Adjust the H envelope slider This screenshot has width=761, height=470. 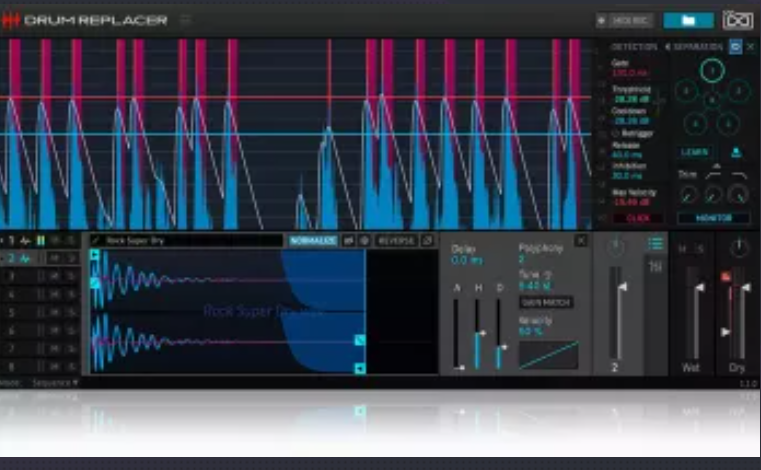click(x=478, y=333)
